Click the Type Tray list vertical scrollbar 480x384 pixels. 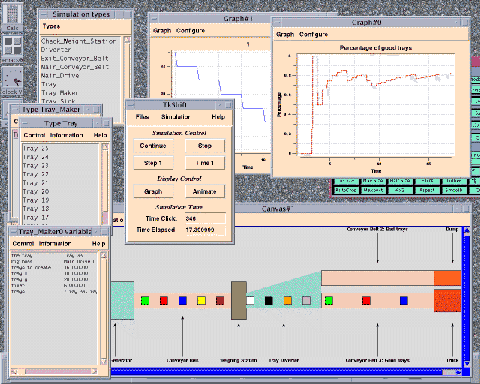click(x=105, y=184)
